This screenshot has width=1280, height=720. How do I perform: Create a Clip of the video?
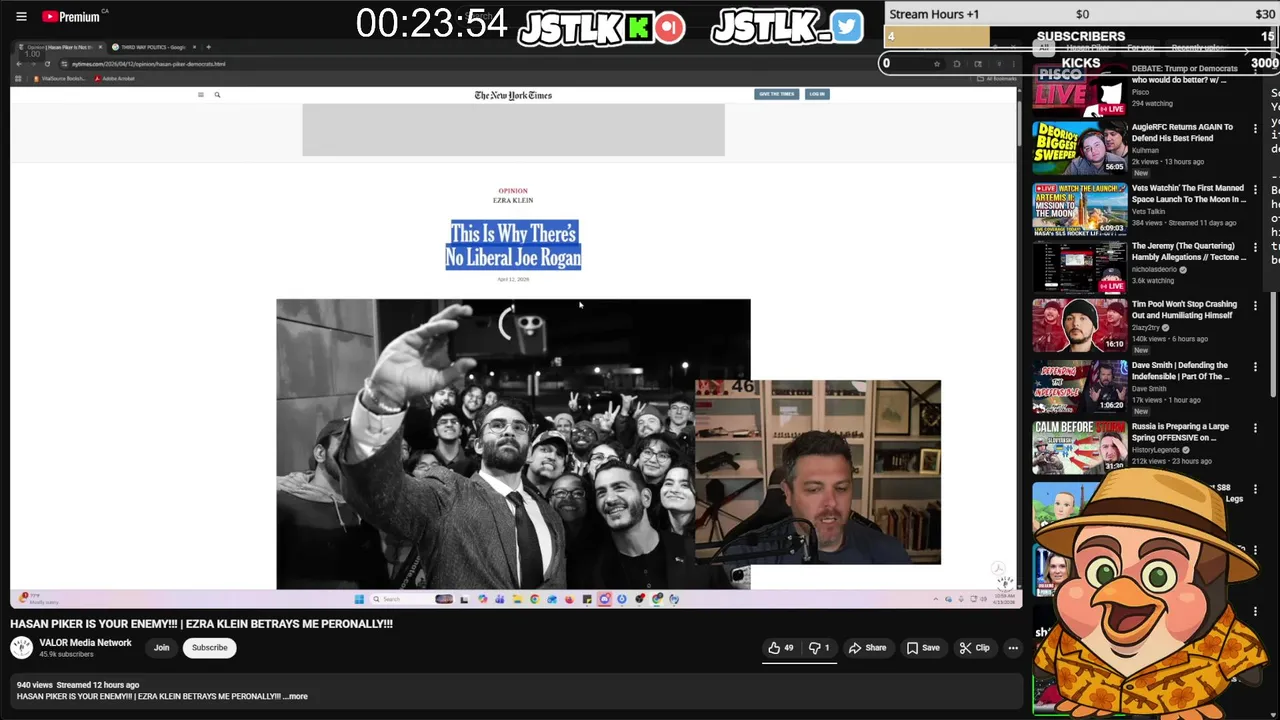974,648
